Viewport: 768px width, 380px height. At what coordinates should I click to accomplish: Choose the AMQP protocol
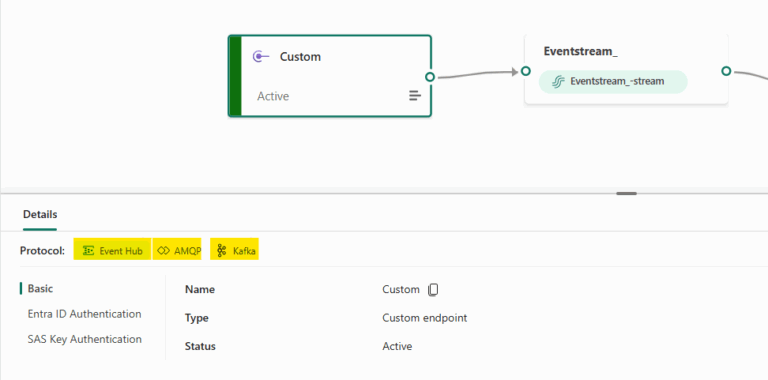[x=177, y=251]
